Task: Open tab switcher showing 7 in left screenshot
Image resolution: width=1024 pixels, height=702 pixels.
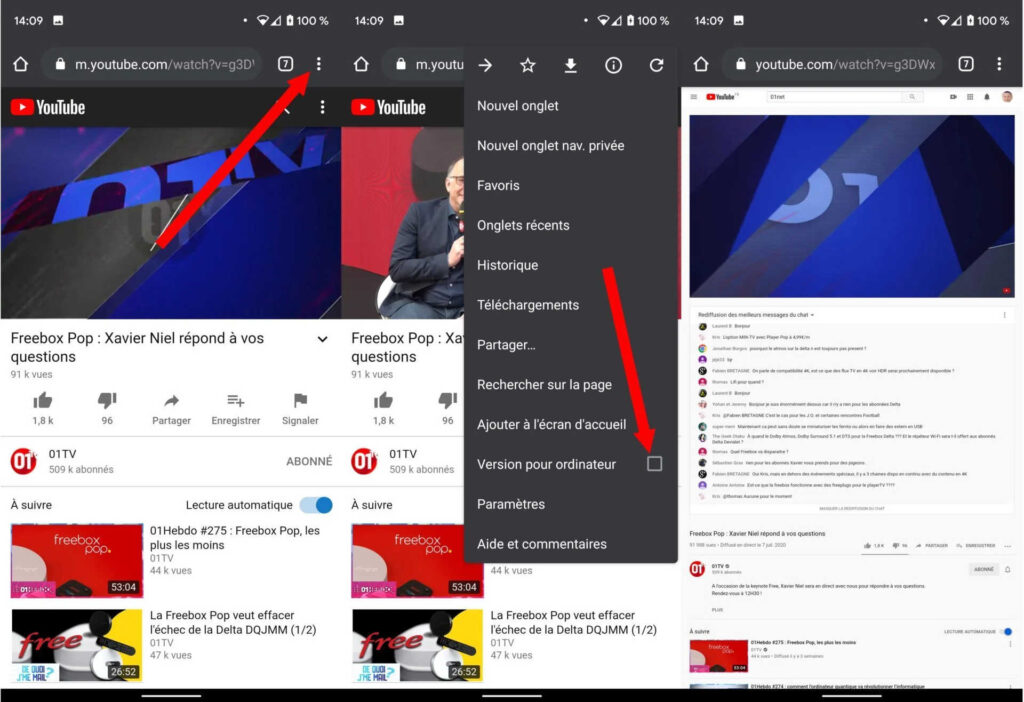Action: (x=285, y=64)
